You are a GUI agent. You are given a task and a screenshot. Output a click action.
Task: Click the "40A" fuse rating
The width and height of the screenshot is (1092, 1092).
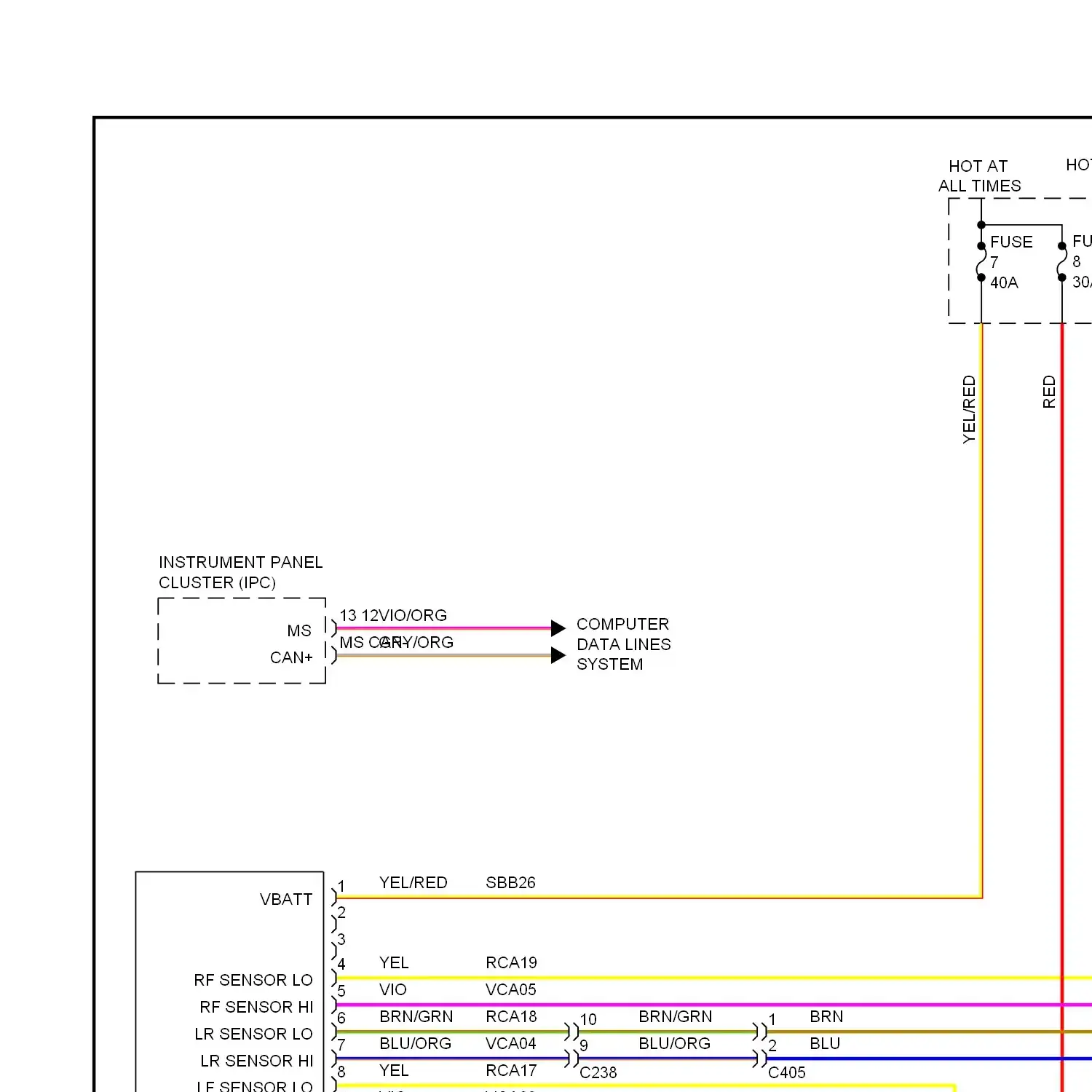1004,282
